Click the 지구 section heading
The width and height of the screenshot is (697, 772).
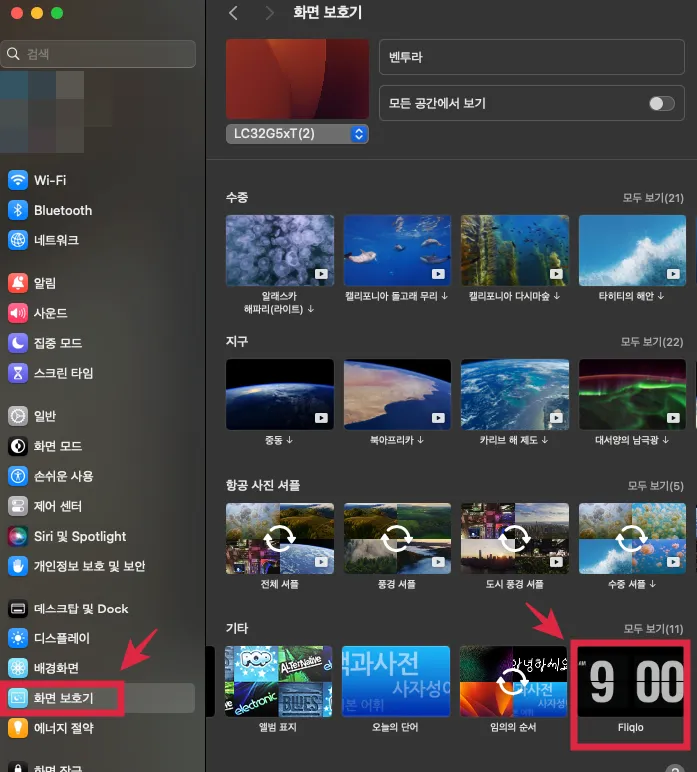[237, 341]
